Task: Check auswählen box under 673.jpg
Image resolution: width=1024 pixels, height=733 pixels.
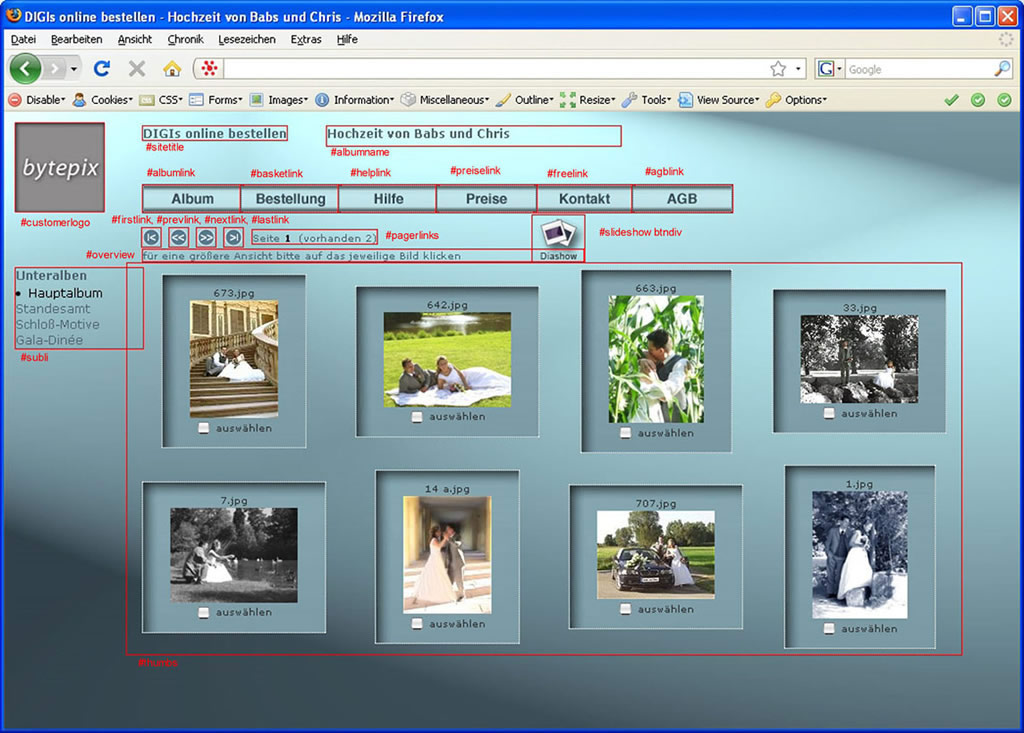Action: click(x=204, y=428)
